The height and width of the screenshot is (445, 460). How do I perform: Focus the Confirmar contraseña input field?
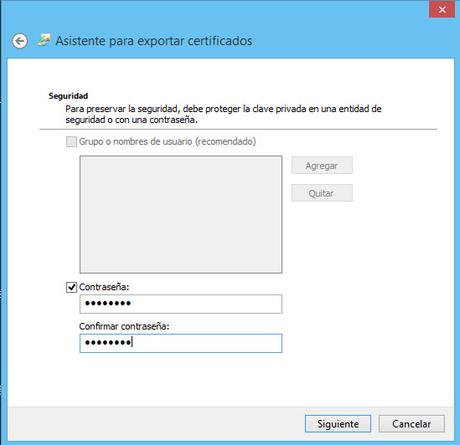(181, 343)
